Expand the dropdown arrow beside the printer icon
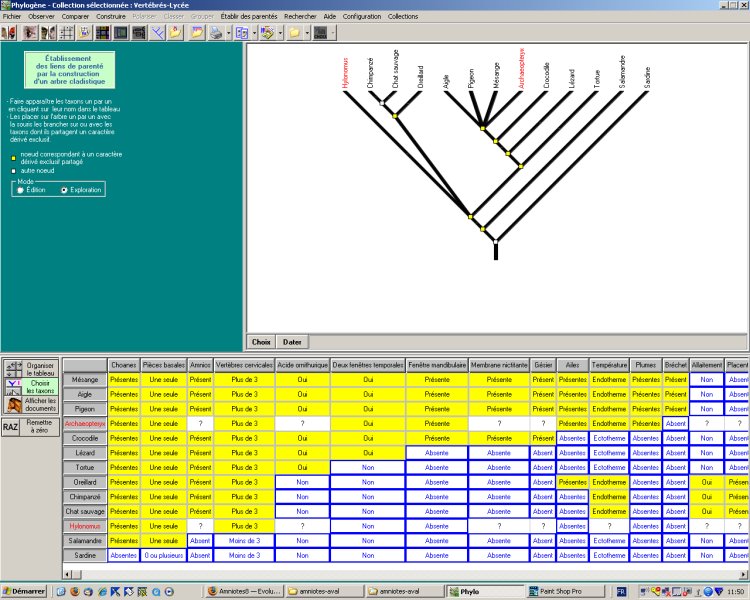The image size is (750, 600). point(227,33)
